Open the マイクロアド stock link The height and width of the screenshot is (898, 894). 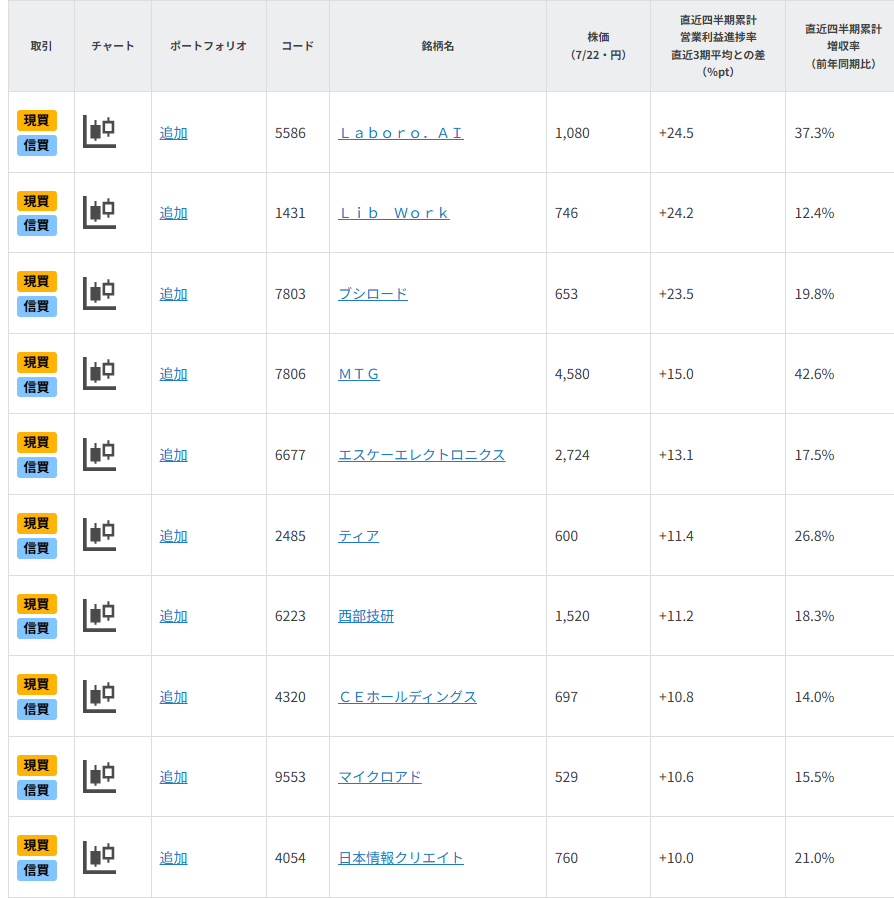click(380, 777)
